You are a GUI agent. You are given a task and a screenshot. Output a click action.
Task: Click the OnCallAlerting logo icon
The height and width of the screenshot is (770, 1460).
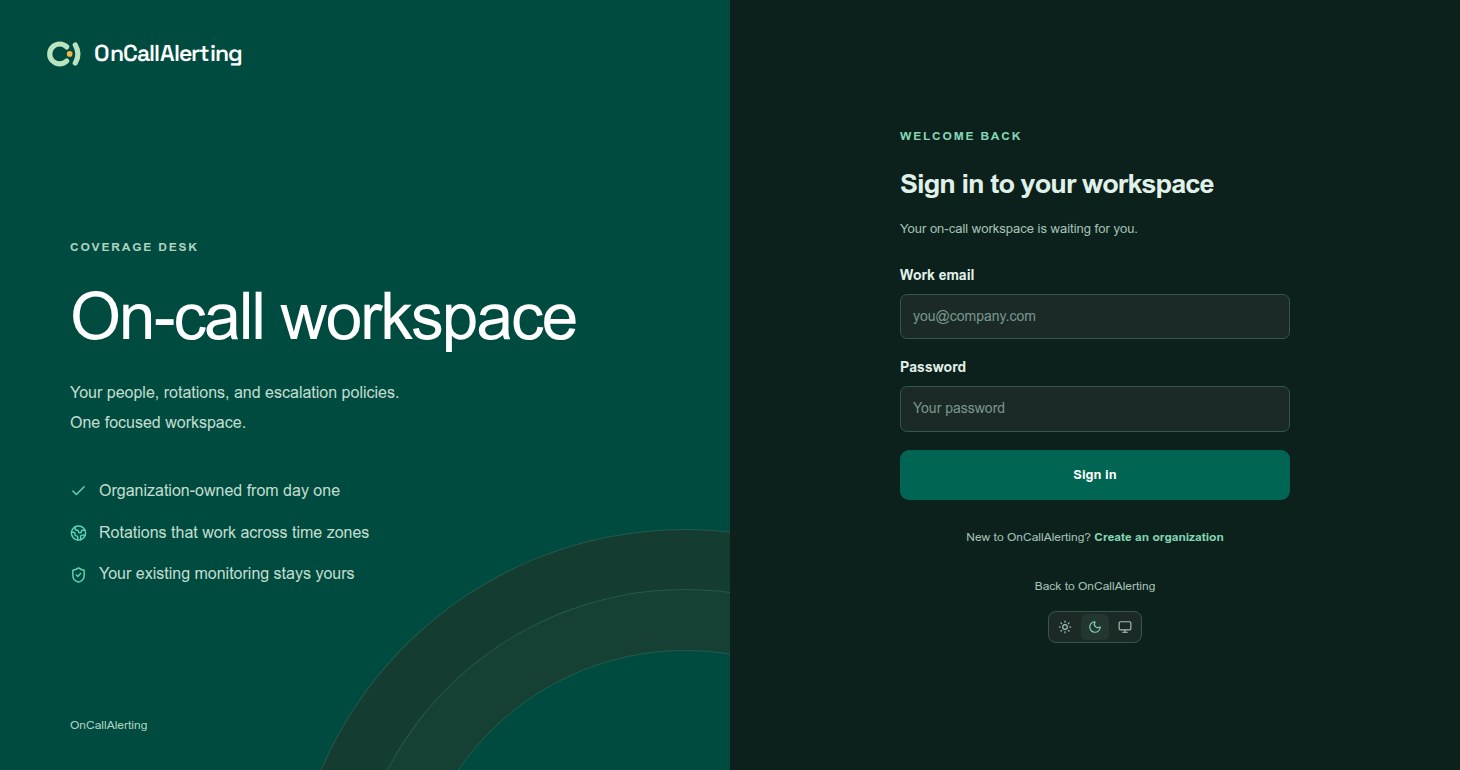63,54
